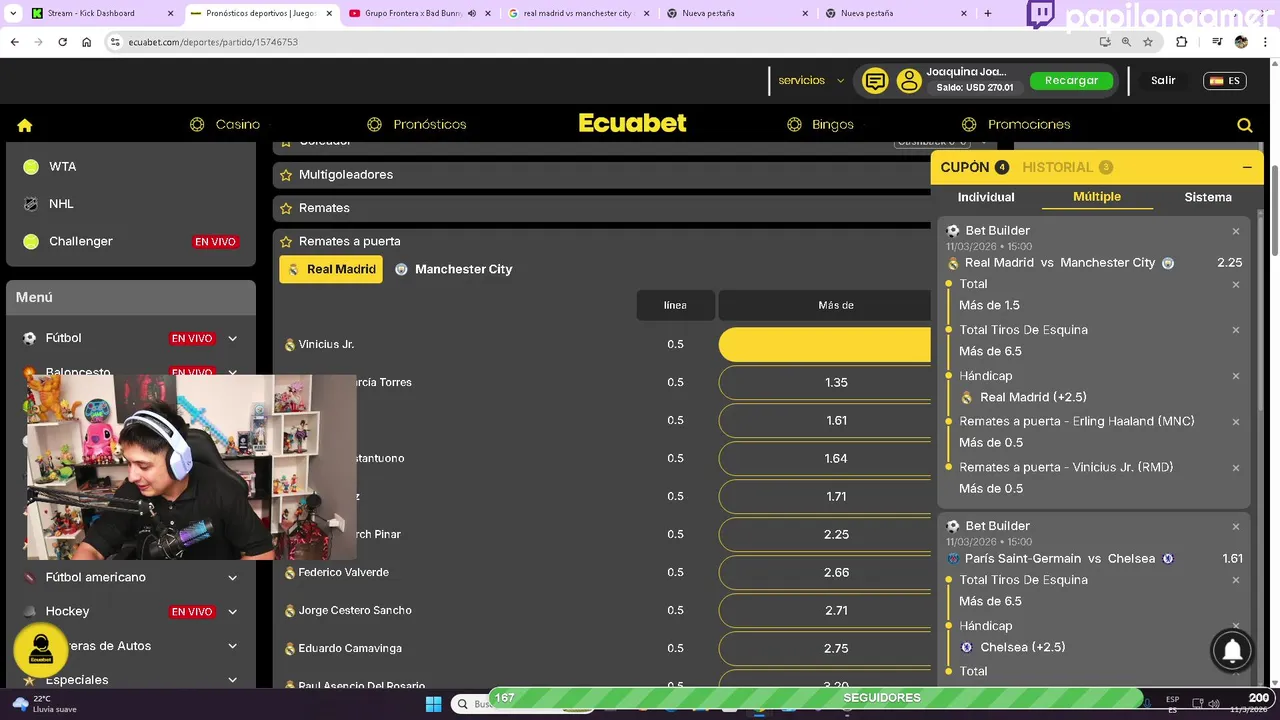
Task: Click the Ecuabet support chat badge
Action: 41,649
